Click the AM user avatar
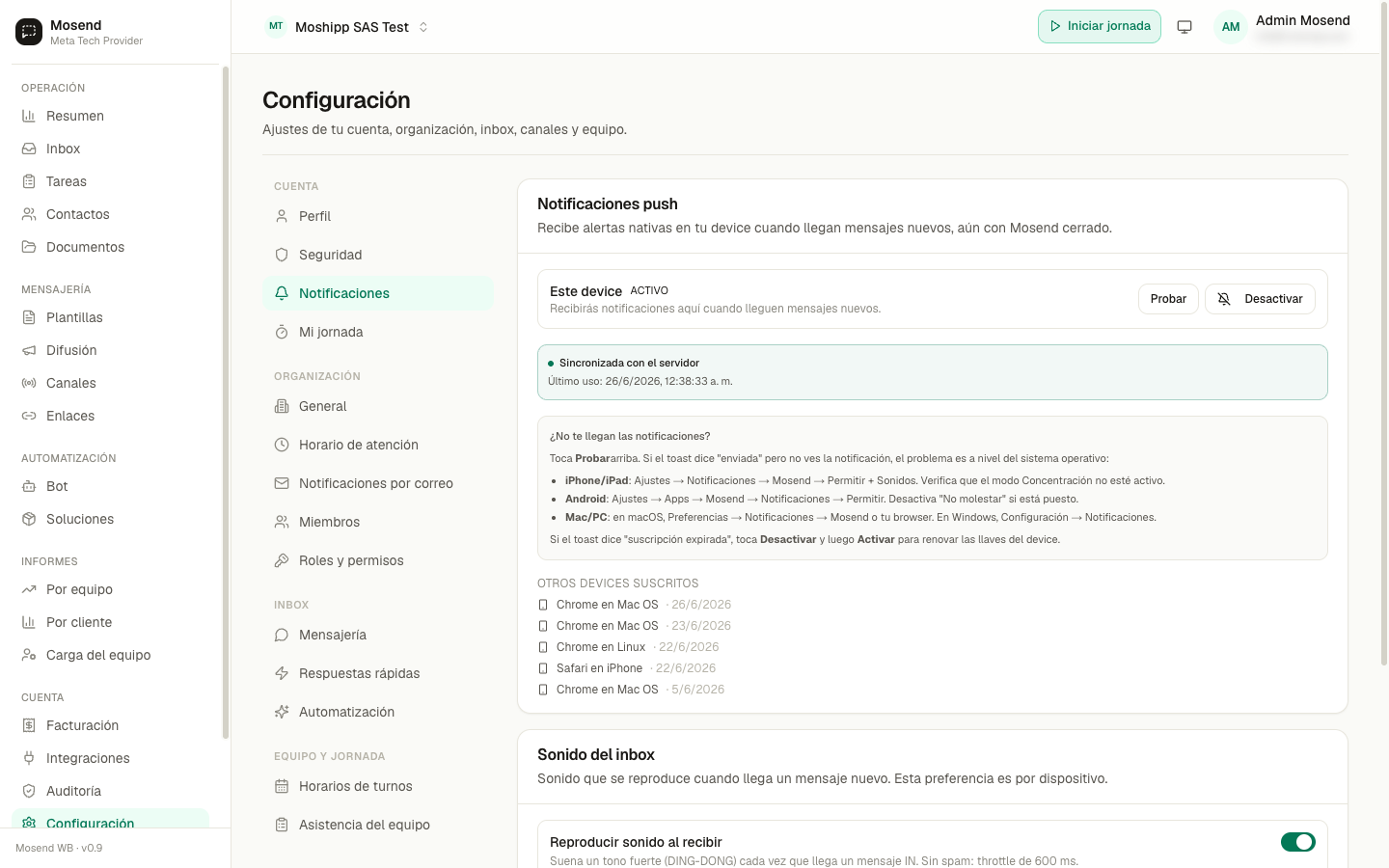This screenshot has height=868, width=1389. tap(1231, 27)
